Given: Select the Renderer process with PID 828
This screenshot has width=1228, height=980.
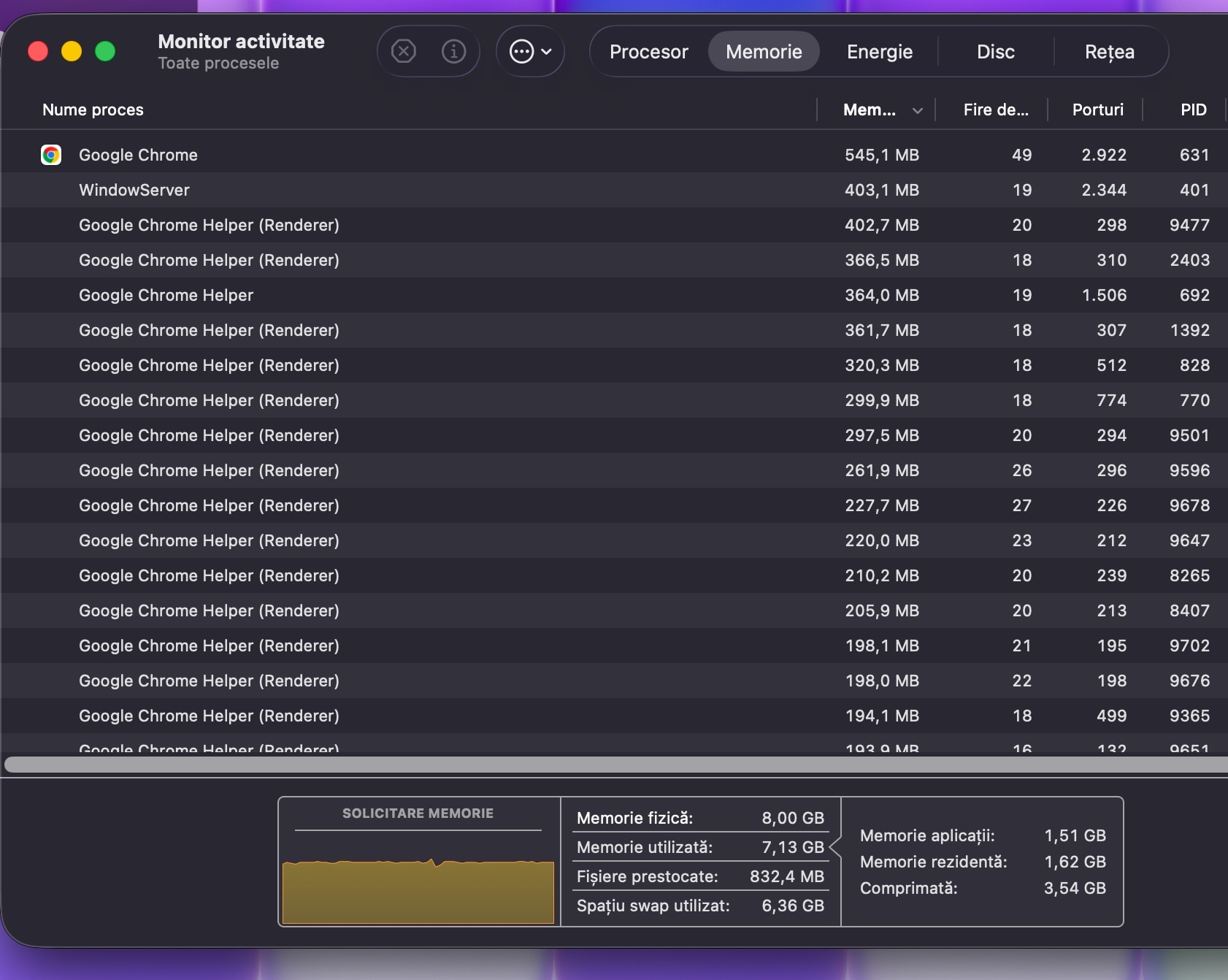Looking at the screenshot, I should tap(614, 365).
